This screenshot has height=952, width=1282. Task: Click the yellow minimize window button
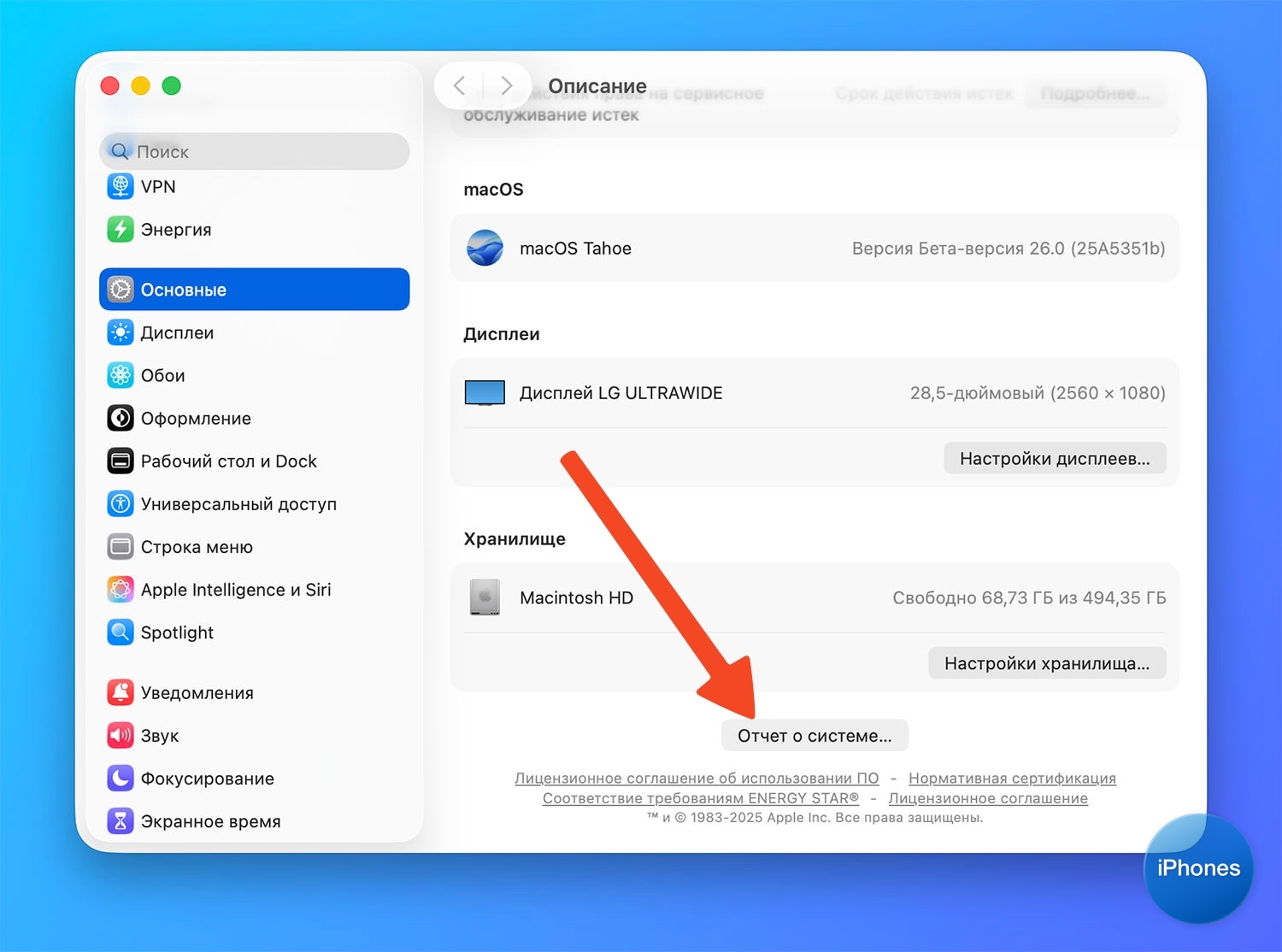pyautogui.click(x=140, y=85)
